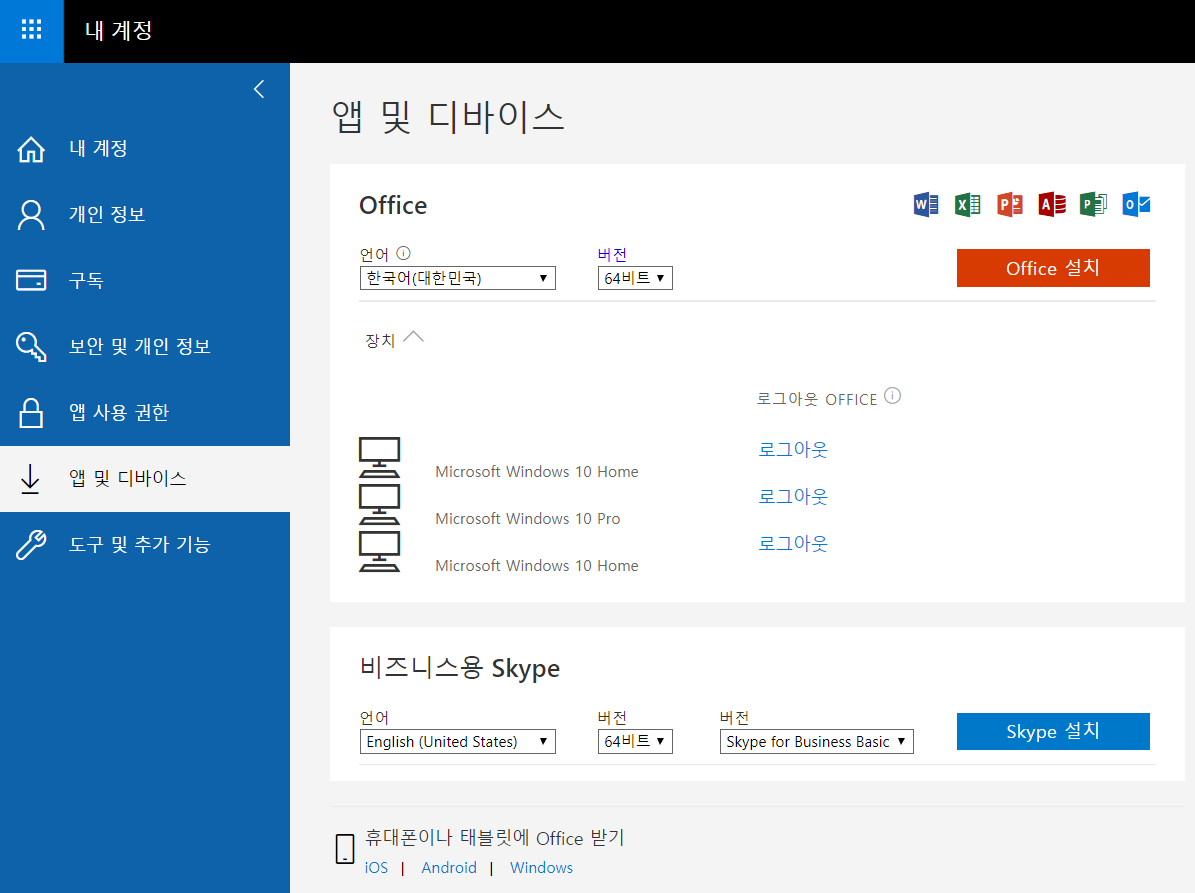This screenshot has width=1195, height=893.
Task: Click the 버전 link above Office 64비트
Action: click(612, 254)
